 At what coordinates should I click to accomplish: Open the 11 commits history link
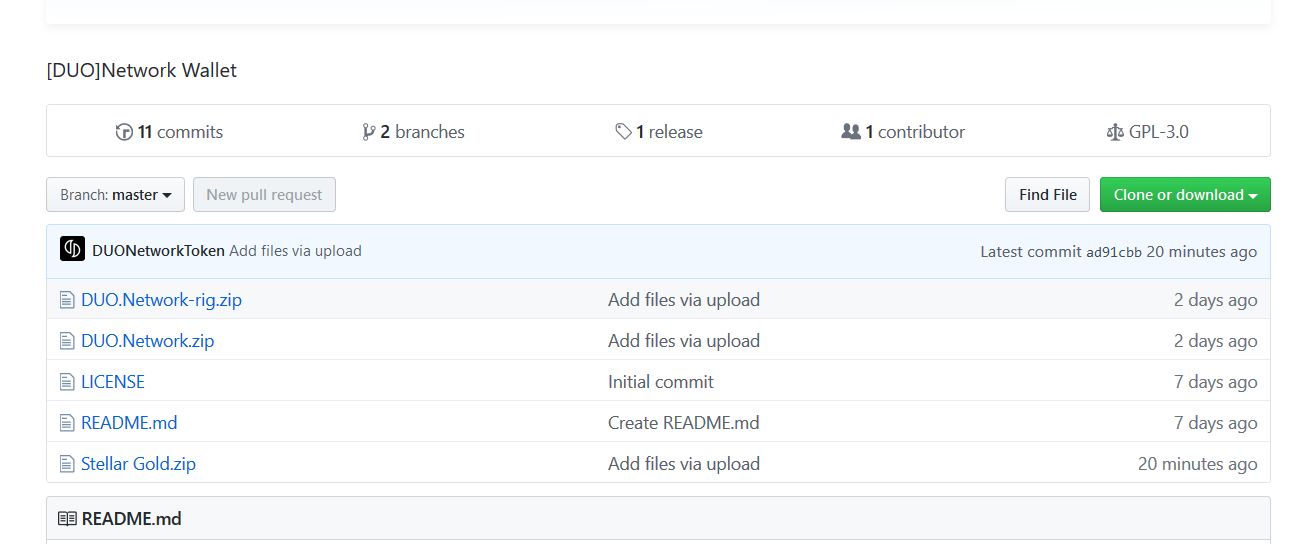(x=169, y=131)
